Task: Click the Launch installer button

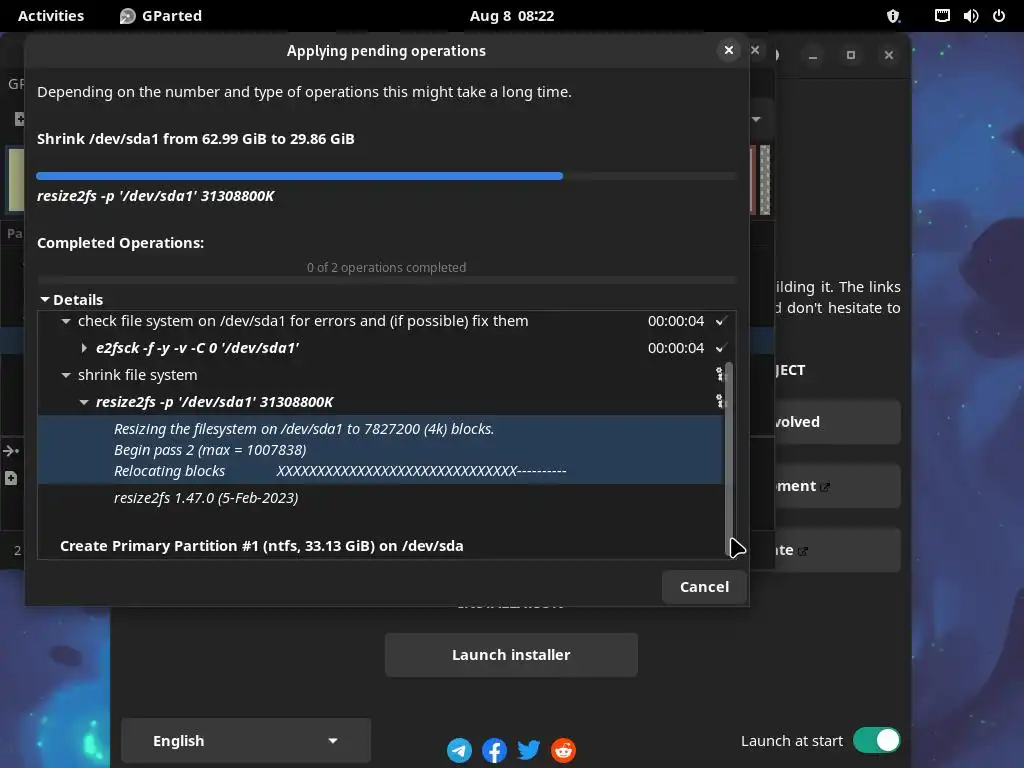Action: (x=511, y=654)
